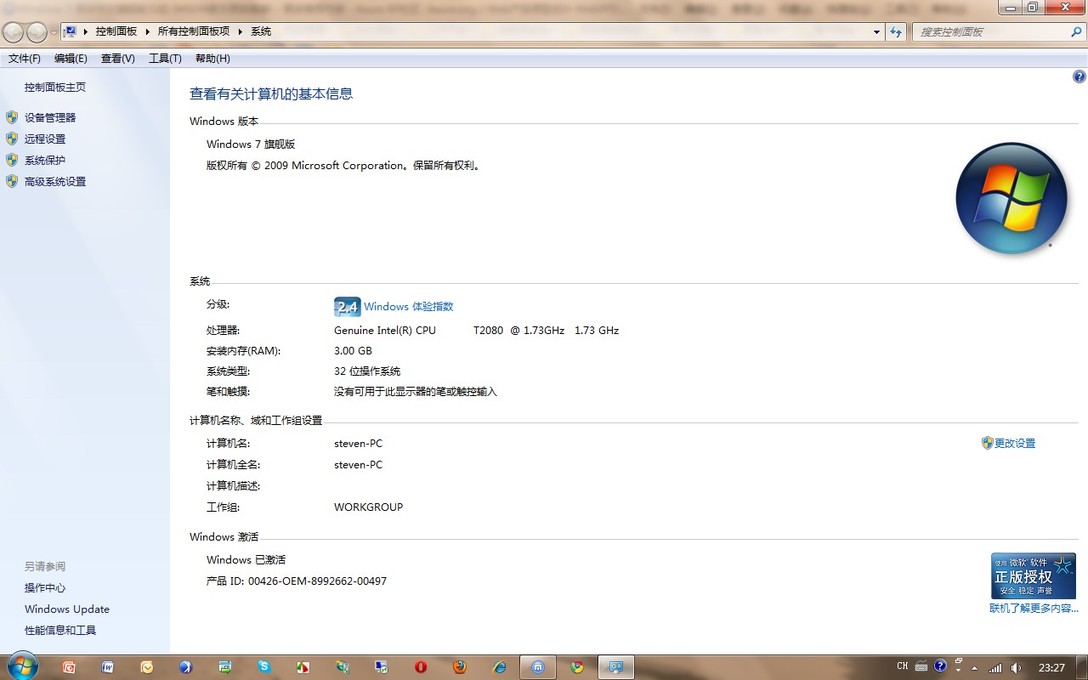Open Microsoft Word from the taskbar
1088x680 pixels.
[108, 667]
